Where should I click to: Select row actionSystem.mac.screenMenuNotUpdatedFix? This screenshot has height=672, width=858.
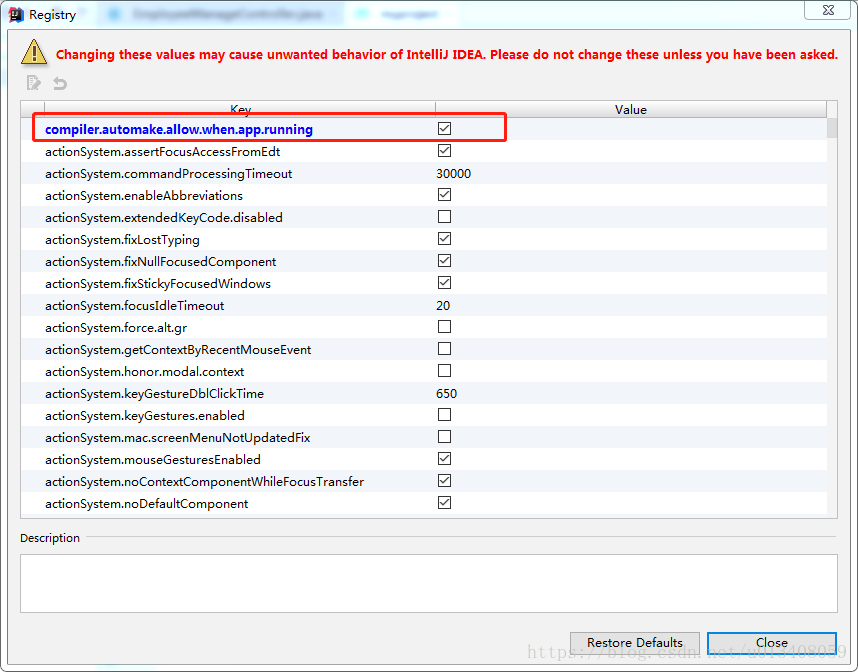[424, 437]
